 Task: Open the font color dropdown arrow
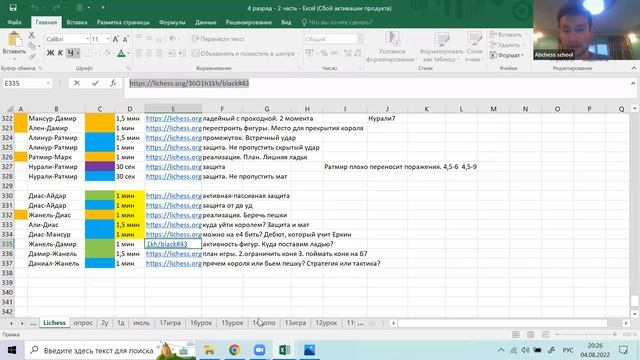click(x=128, y=53)
